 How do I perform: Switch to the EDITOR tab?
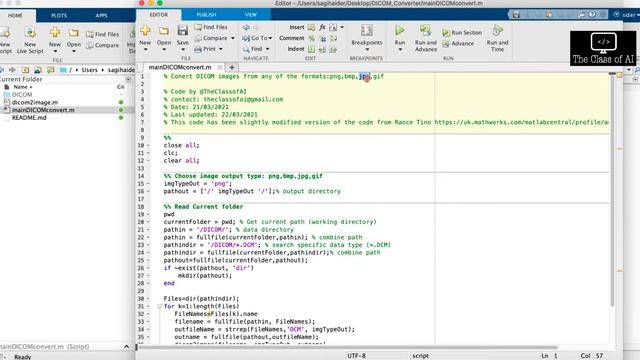(x=159, y=15)
